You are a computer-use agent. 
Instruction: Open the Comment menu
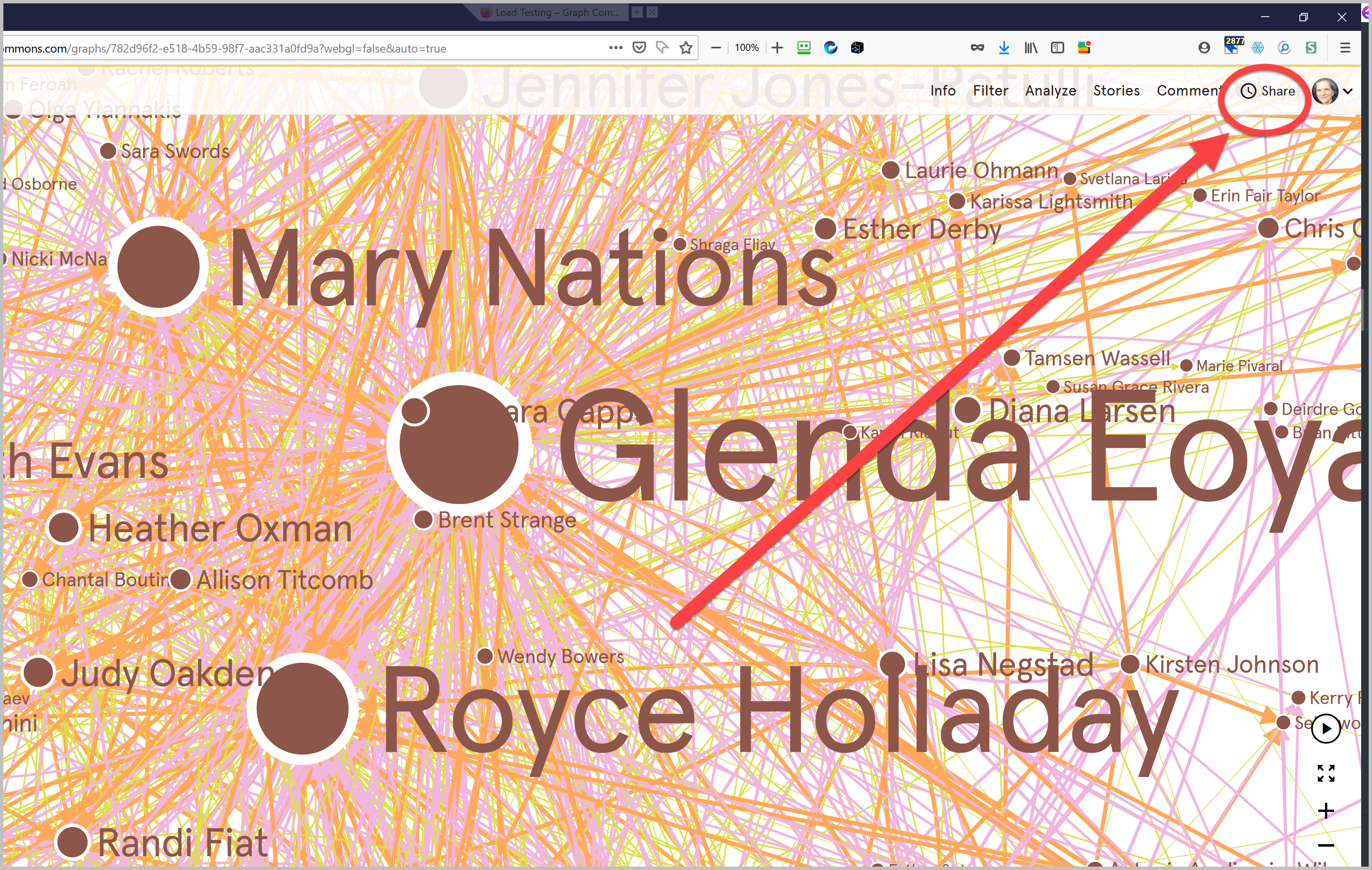pyautogui.click(x=1189, y=91)
